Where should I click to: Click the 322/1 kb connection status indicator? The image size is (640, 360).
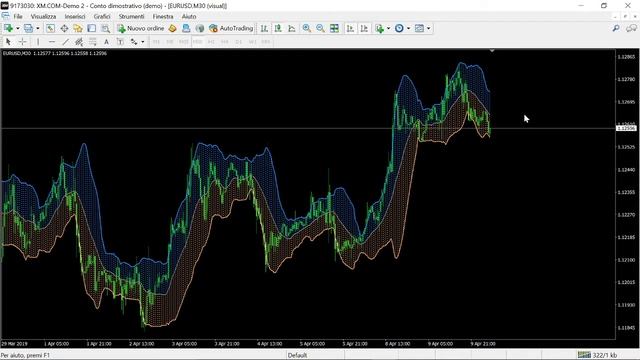pyautogui.click(x=598, y=355)
